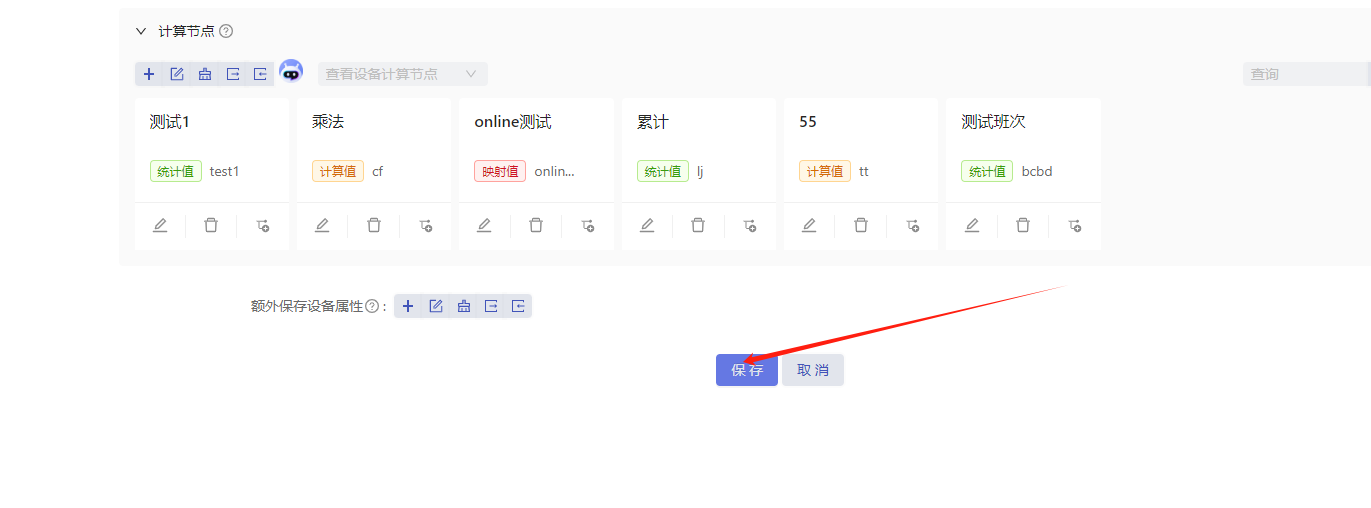This screenshot has width=1371, height=508.
Task: Edit the 测试1 node card
Action: click(x=160, y=226)
